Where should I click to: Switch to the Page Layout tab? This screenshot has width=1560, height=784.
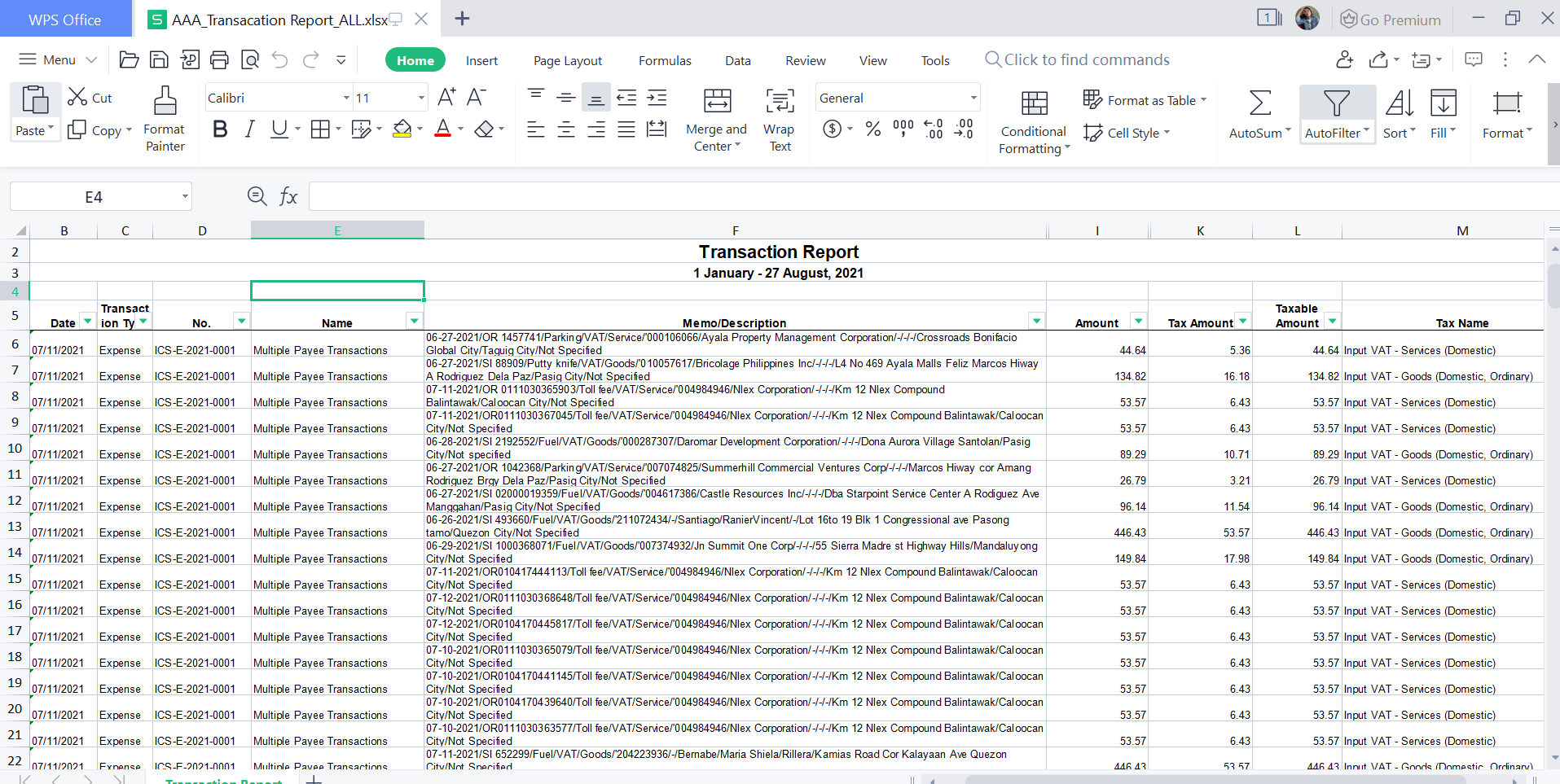click(x=568, y=60)
